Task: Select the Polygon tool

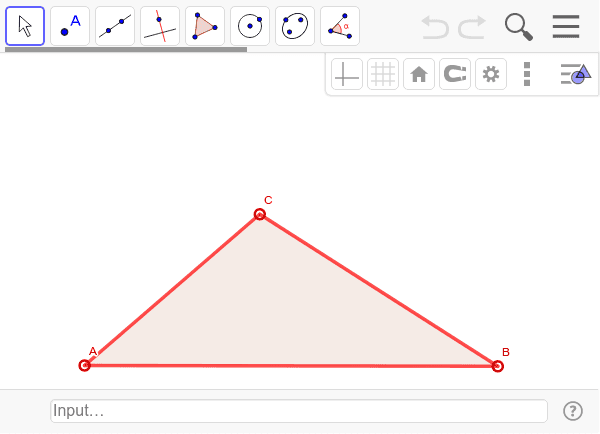Action: [x=205, y=26]
